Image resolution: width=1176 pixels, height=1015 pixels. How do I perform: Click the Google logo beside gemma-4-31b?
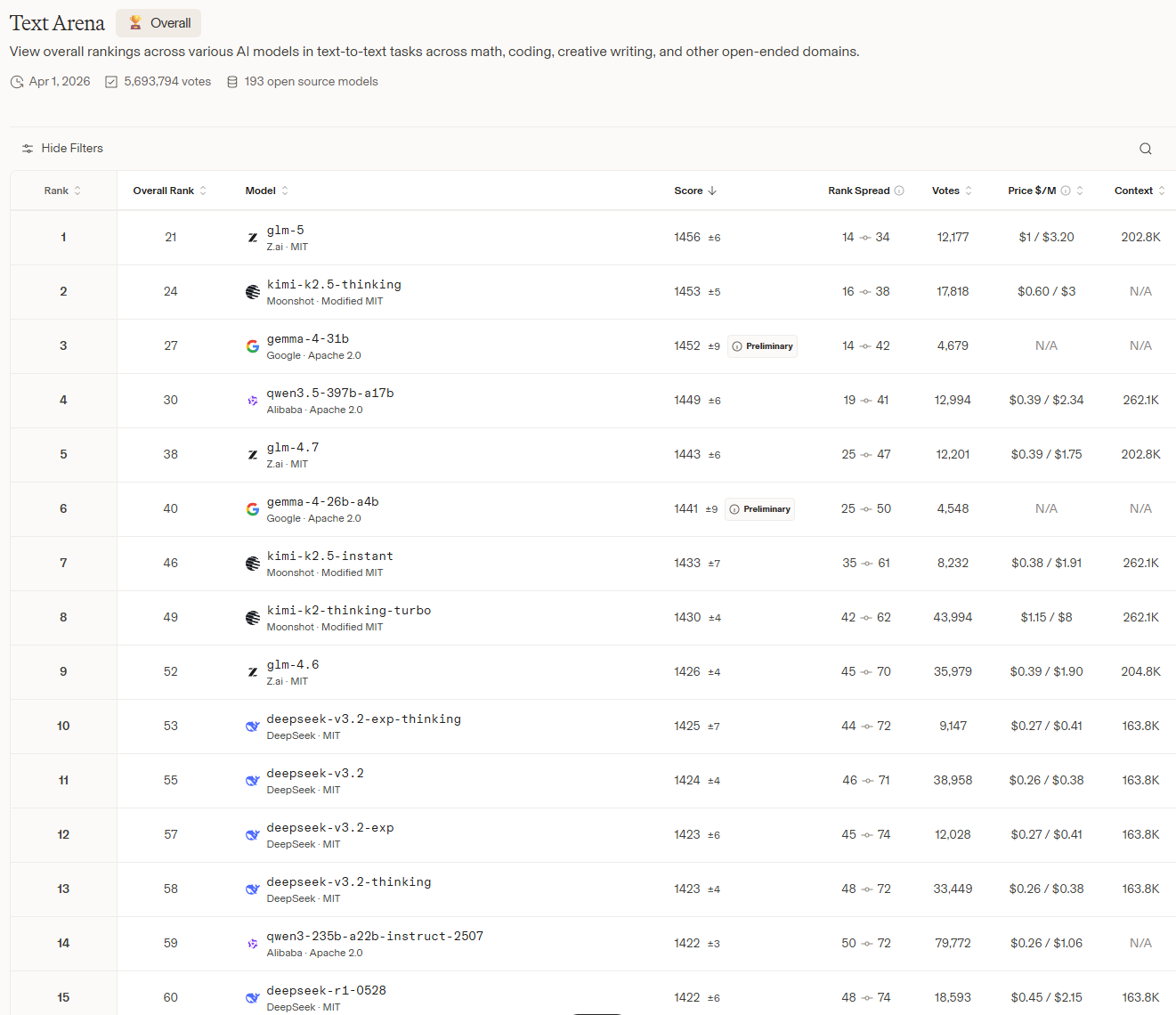[253, 346]
